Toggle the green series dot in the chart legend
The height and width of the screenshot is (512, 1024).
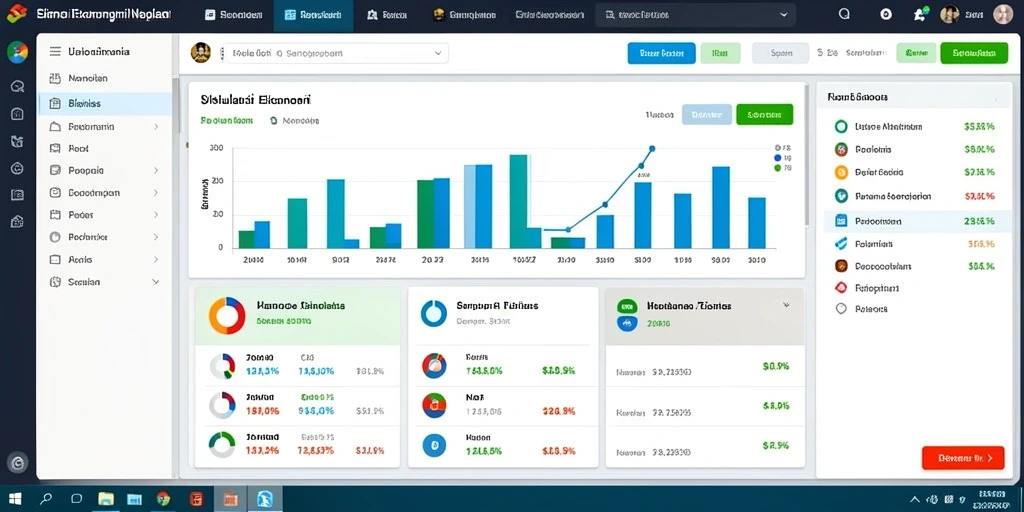(x=777, y=168)
